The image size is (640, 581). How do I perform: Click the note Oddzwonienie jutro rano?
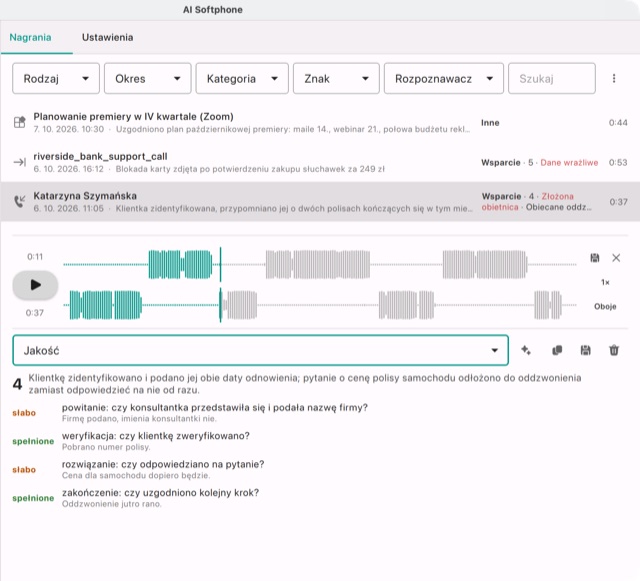pyautogui.click(x=112, y=504)
